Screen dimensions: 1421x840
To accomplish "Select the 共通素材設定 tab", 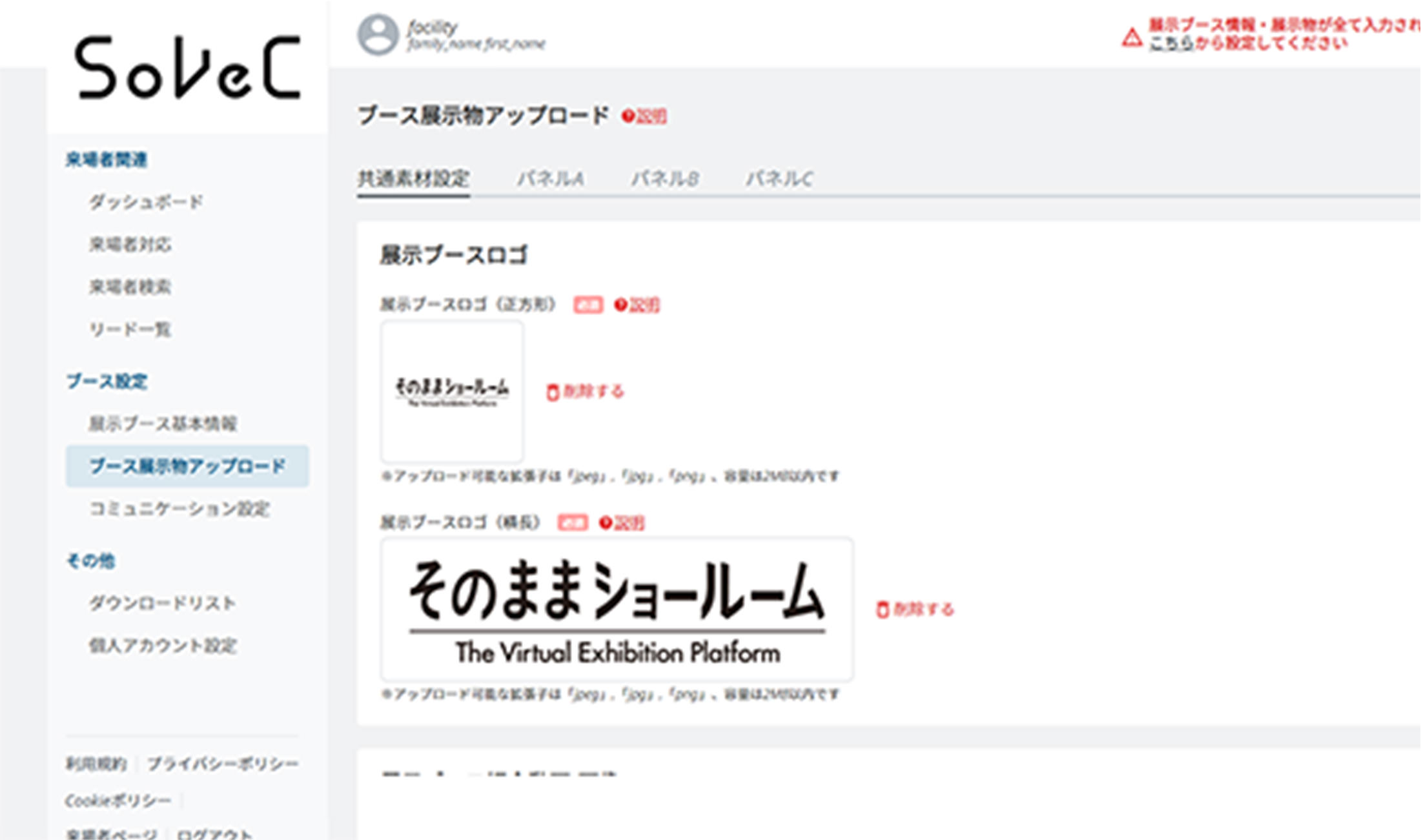I will 414,178.
